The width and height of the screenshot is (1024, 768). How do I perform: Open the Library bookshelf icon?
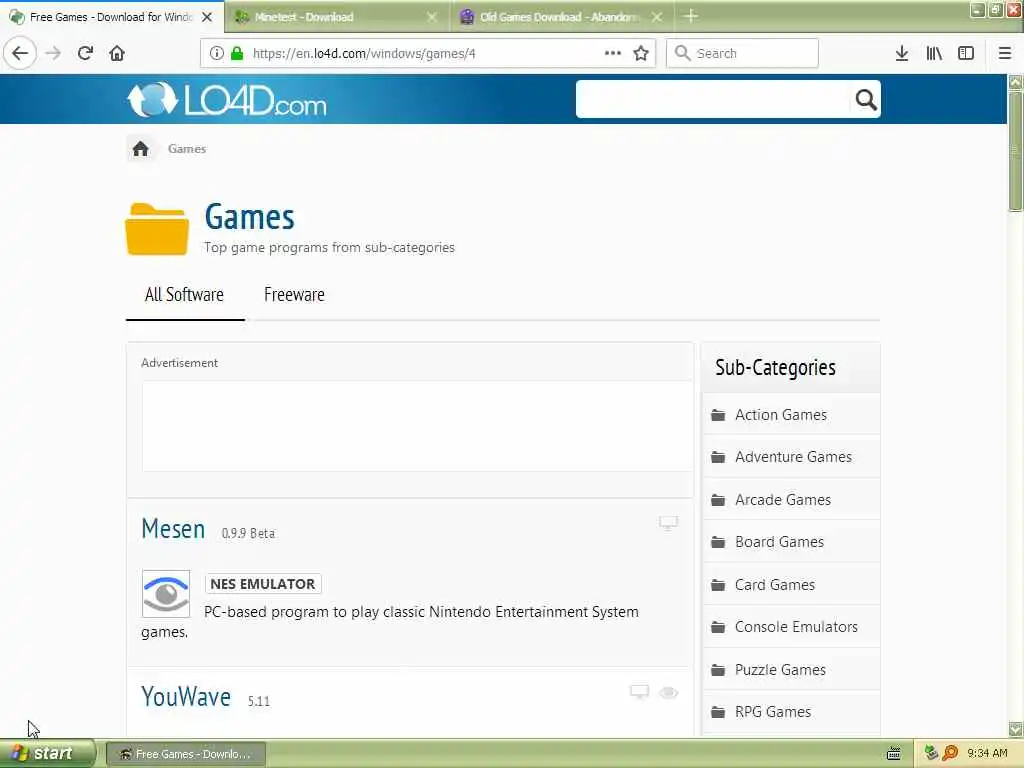(934, 54)
